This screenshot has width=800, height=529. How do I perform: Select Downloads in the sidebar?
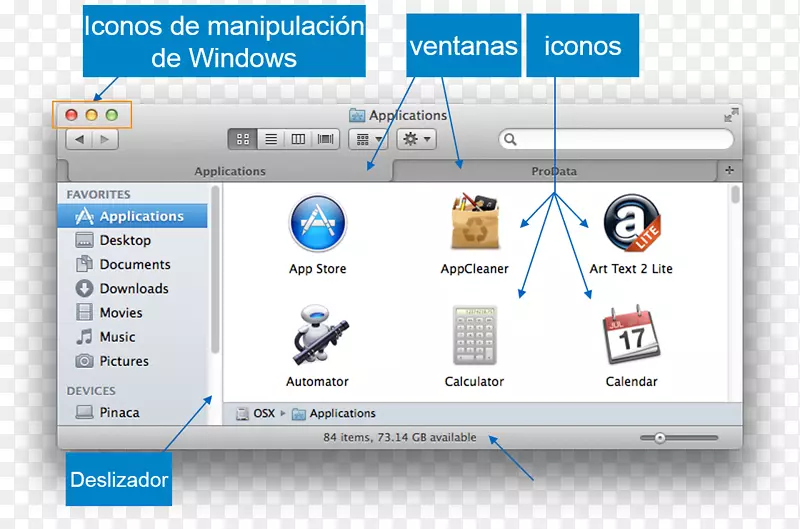coord(133,288)
